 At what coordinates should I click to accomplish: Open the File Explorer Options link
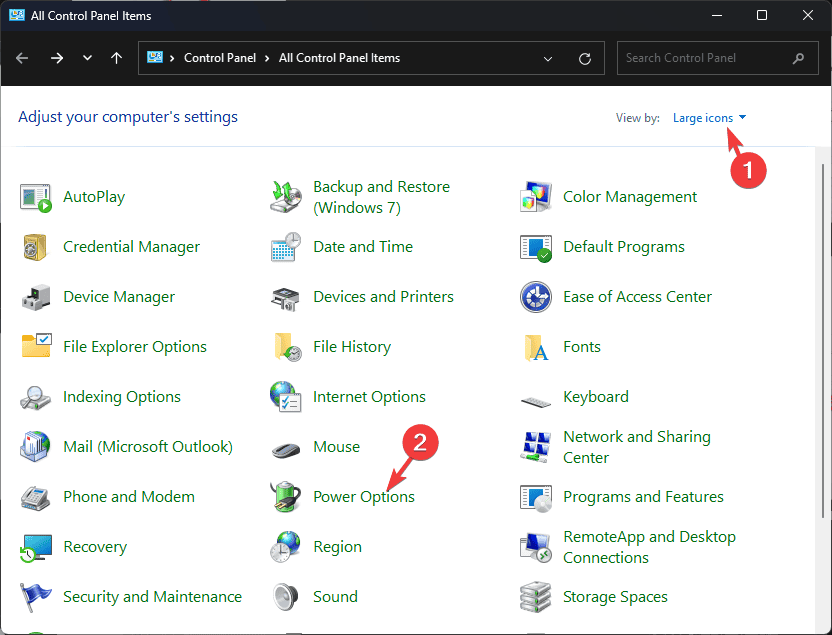(x=135, y=347)
